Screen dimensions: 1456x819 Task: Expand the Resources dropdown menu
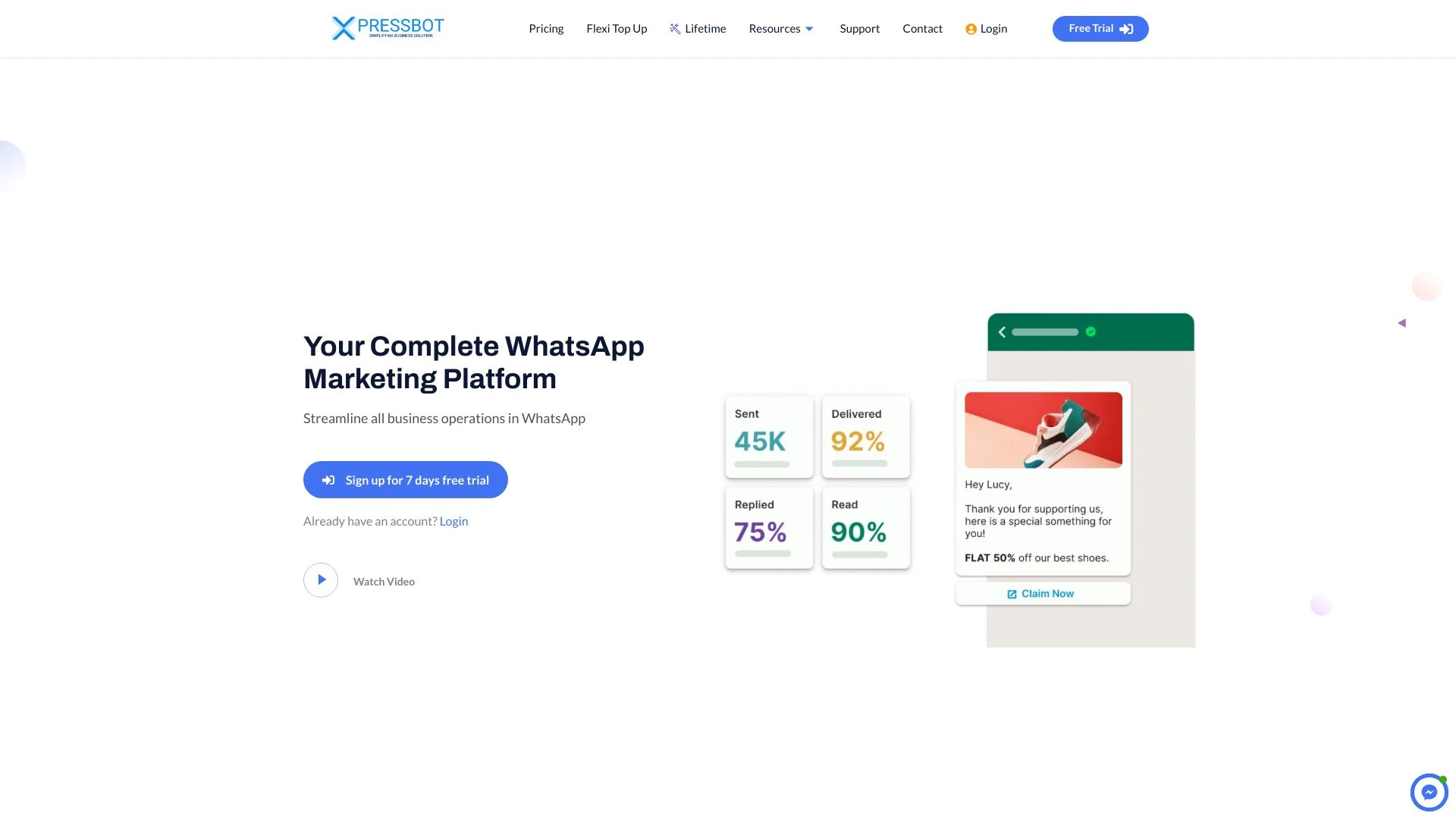tap(781, 28)
